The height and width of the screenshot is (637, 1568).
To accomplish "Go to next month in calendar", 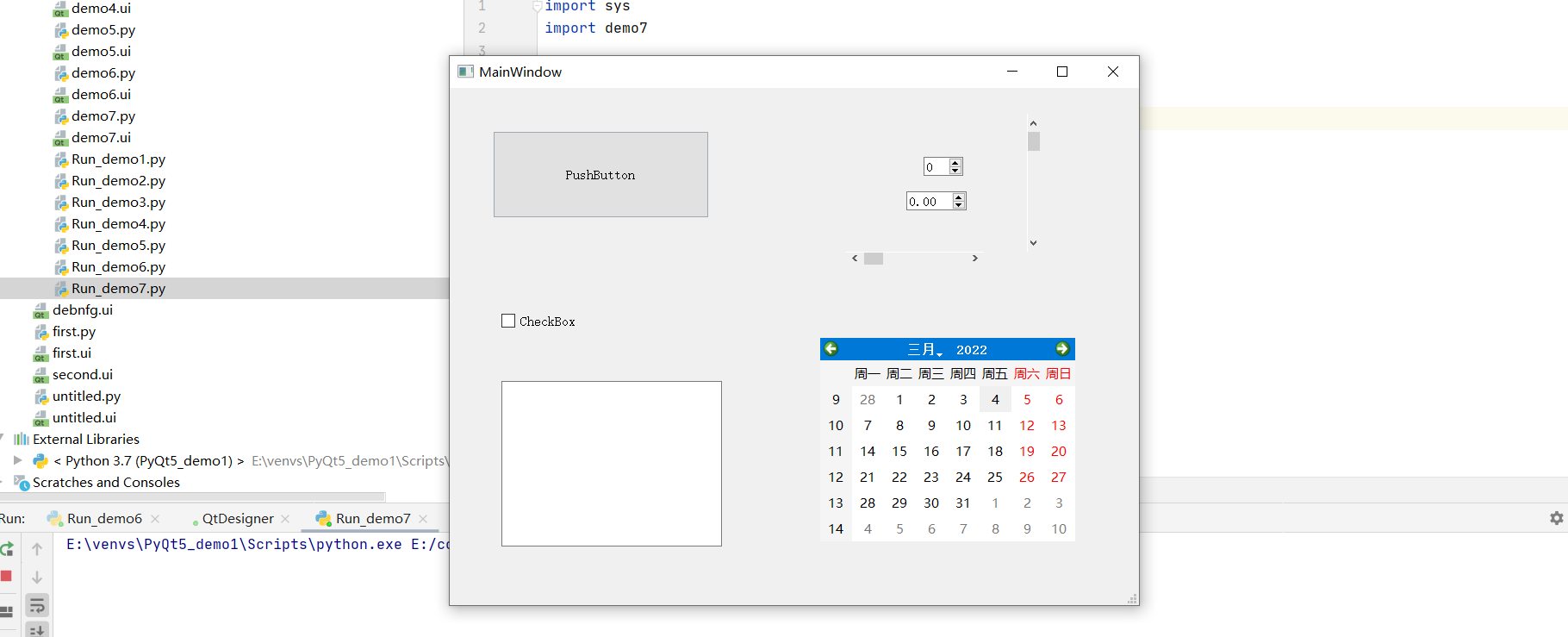I will 1062,349.
